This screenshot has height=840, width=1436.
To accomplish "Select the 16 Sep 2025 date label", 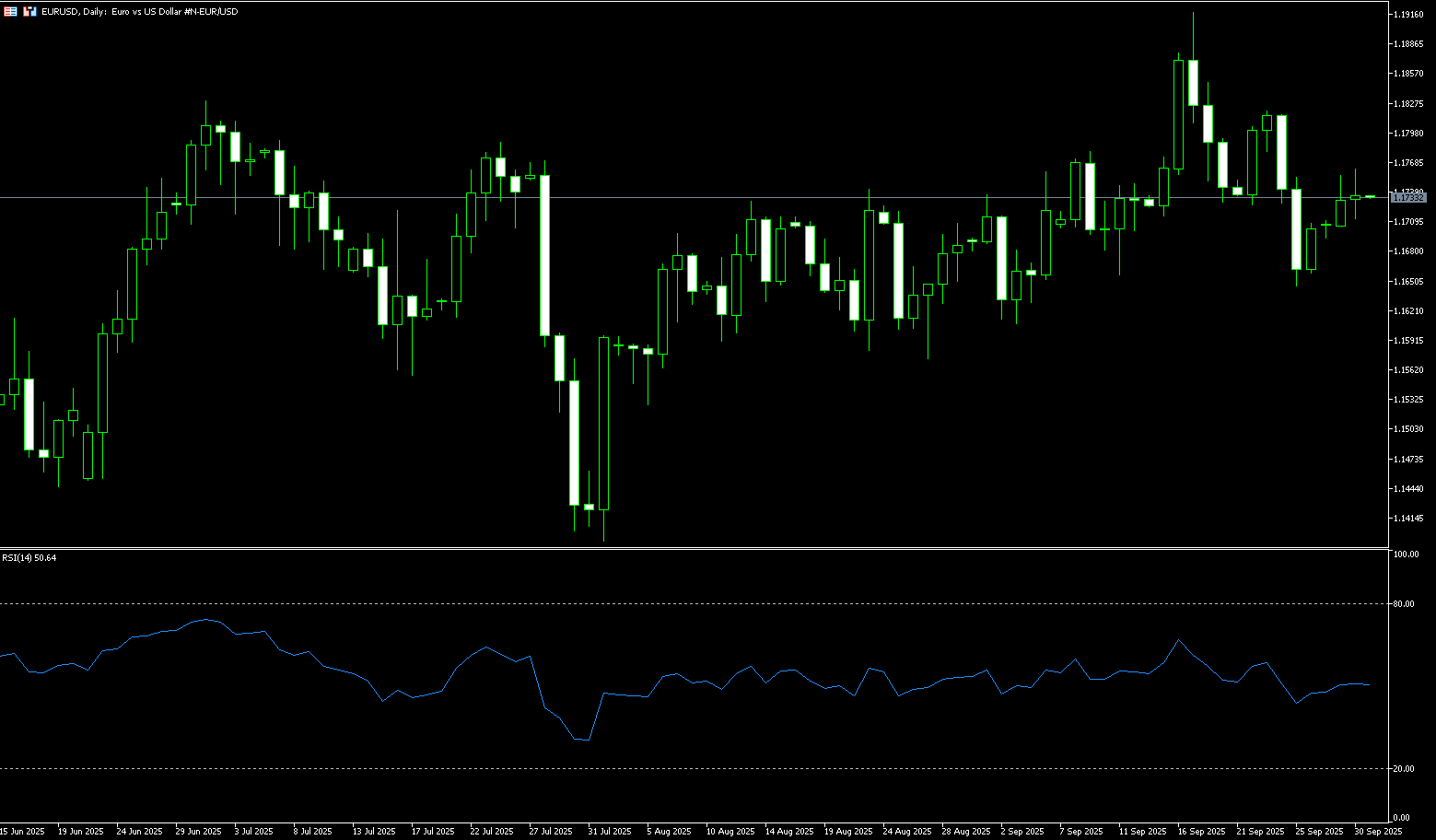I will tap(1201, 832).
